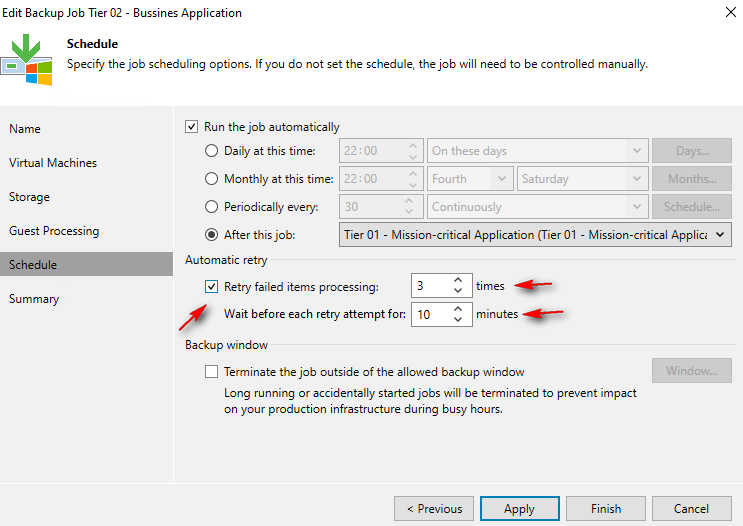This screenshot has height=526, width=743.
Task: Select the Daily at this time option
Action: click(x=211, y=151)
